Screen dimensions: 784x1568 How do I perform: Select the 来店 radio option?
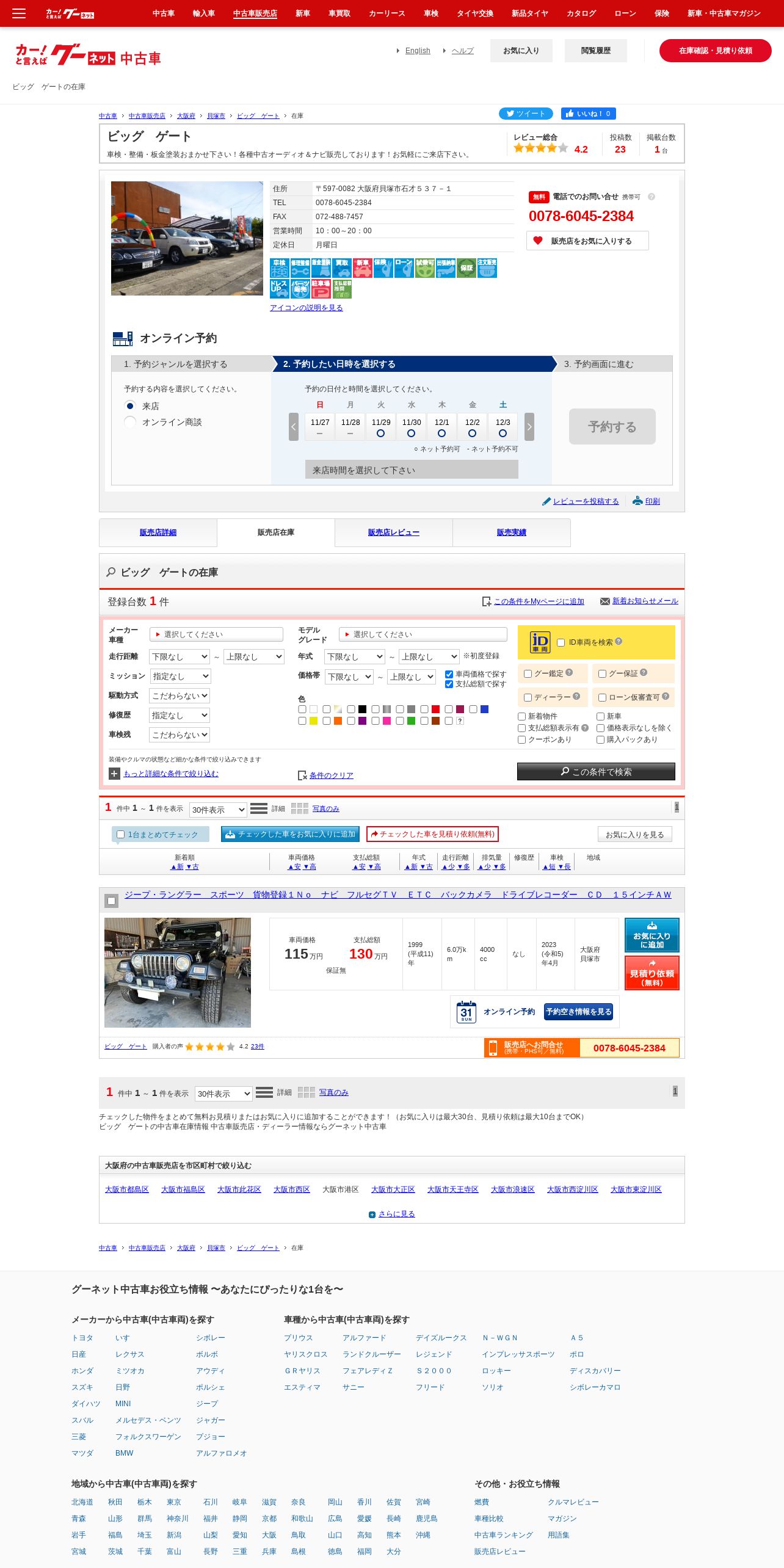[x=130, y=405]
